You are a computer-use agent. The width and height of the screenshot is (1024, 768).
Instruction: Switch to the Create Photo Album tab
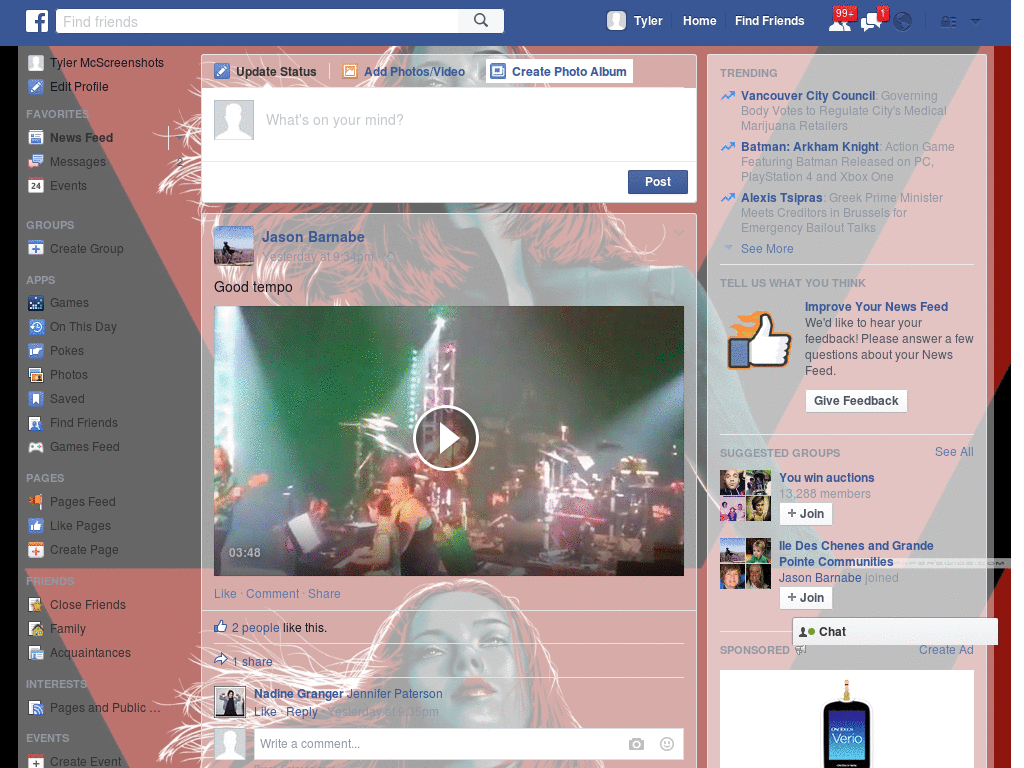point(561,71)
